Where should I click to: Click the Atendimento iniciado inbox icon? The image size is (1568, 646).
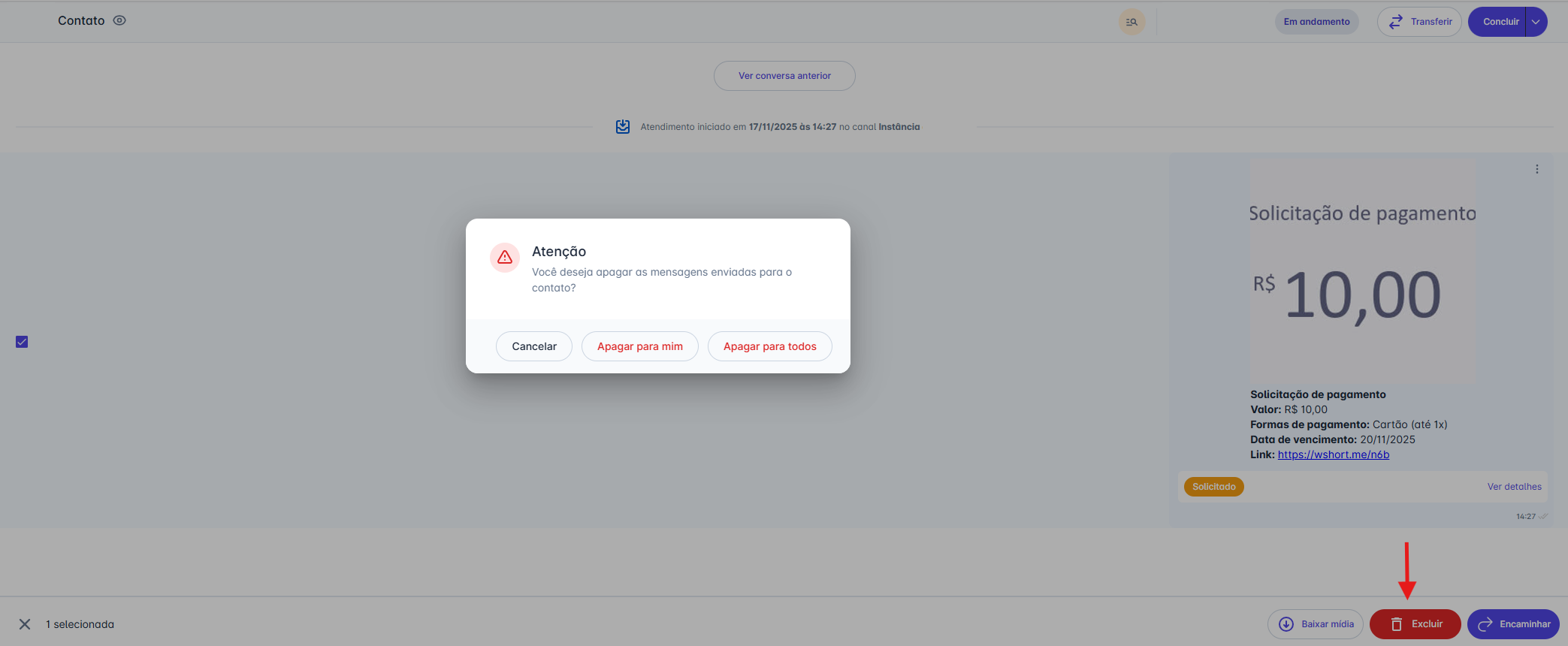[623, 127]
